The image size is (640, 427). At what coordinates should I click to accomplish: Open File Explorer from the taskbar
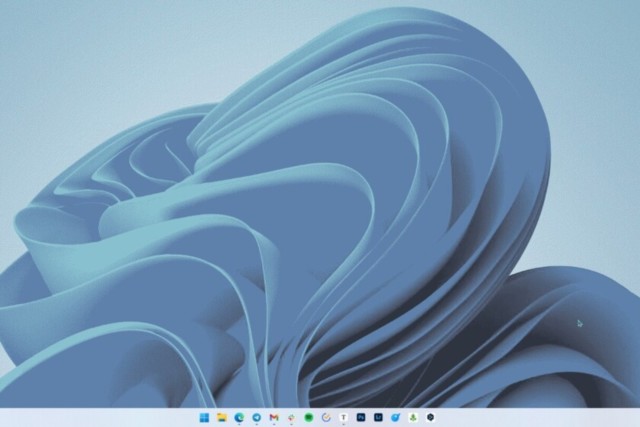pyautogui.click(x=222, y=417)
